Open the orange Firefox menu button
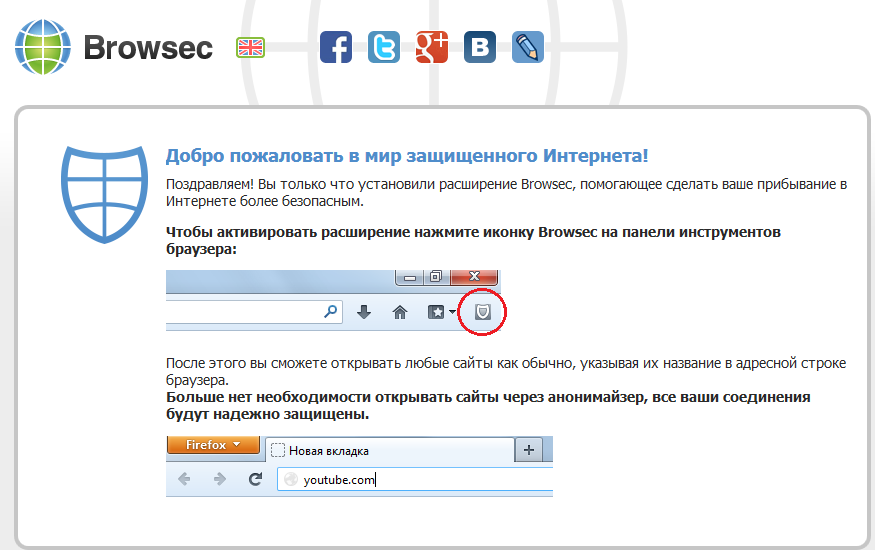Screen dimensions: 875x550 213,445
